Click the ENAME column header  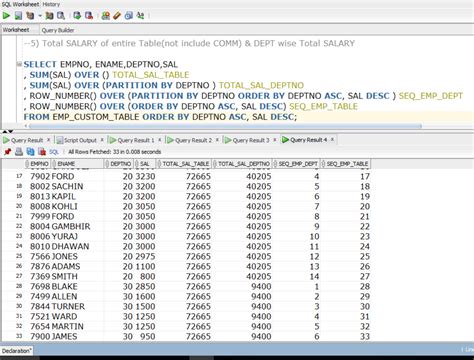(77, 164)
